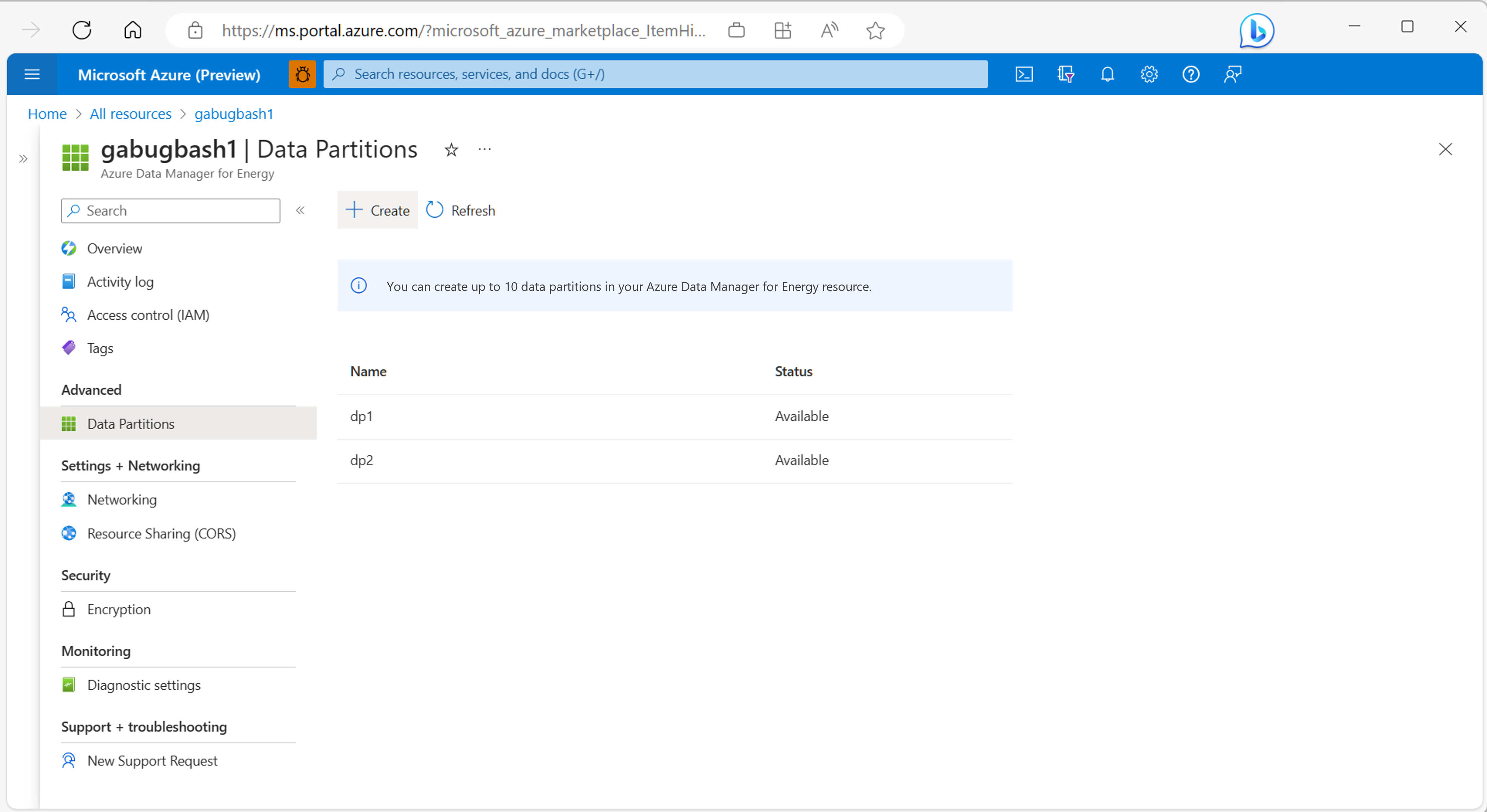Open the Notifications bell

(x=1107, y=74)
